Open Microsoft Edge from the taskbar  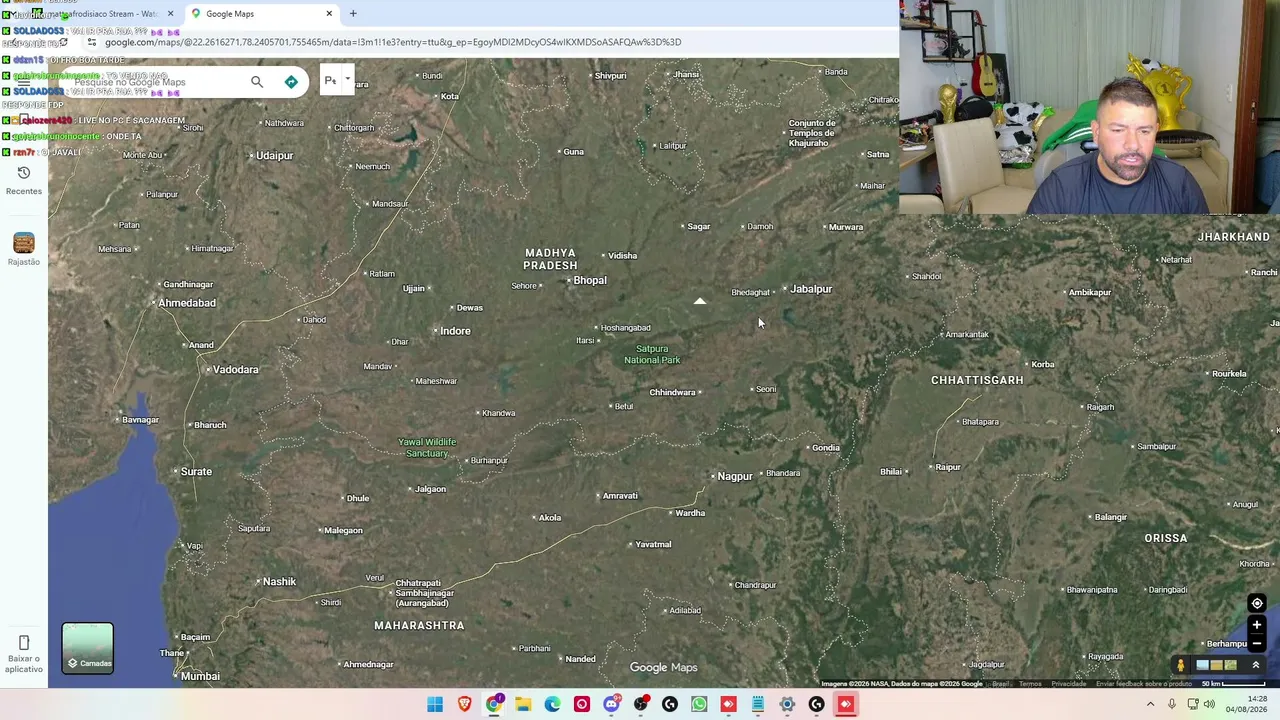tap(552, 704)
